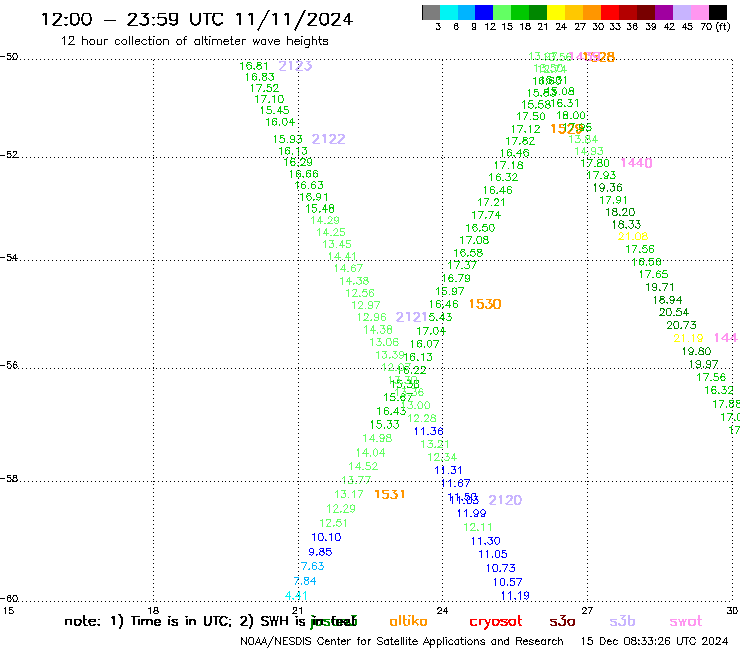This screenshot has width=740, height=650.
Task: Click the wave height value 15.45
Action: 275,110
